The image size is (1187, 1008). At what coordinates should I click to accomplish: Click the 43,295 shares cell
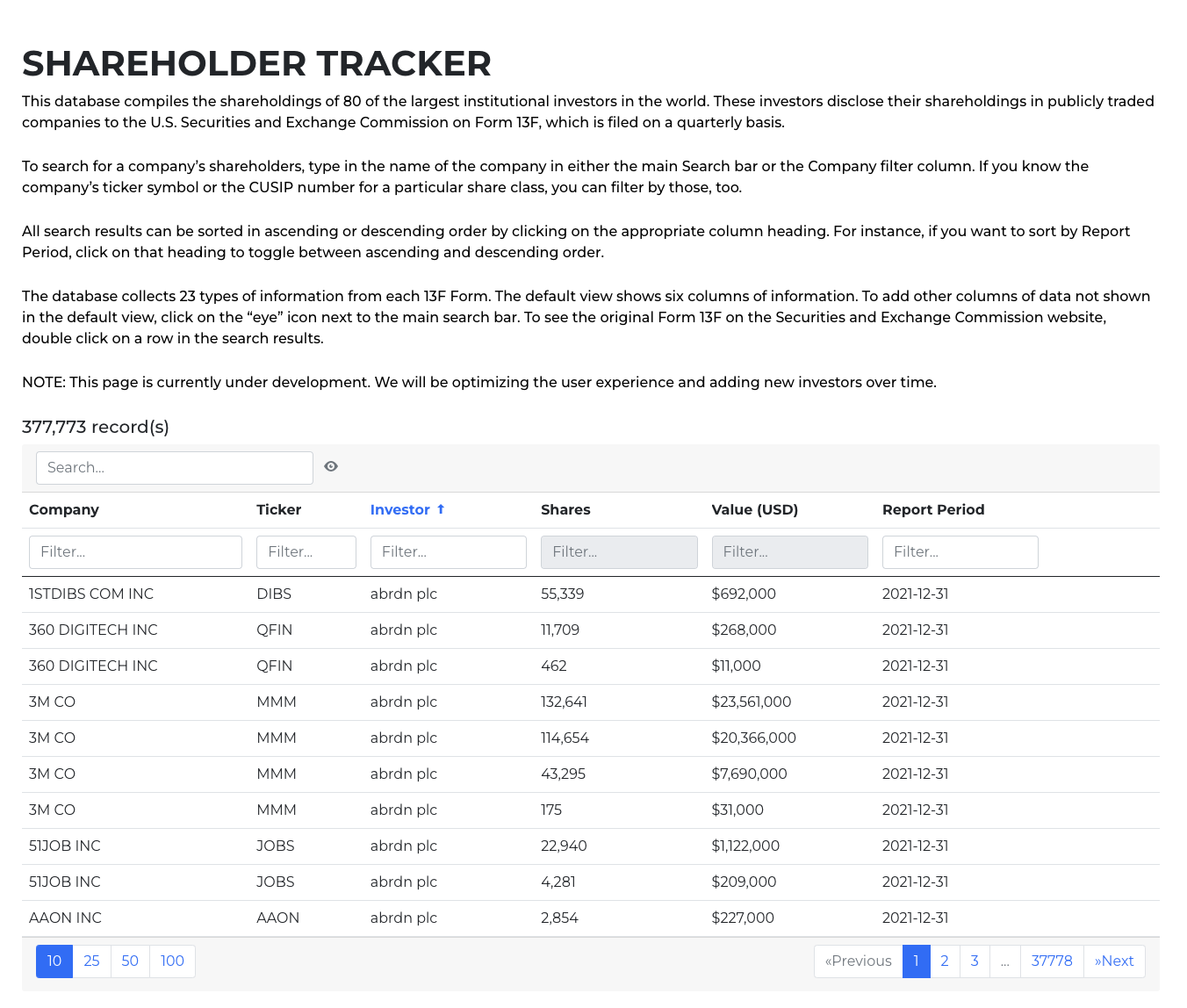(x=564, y=774)
